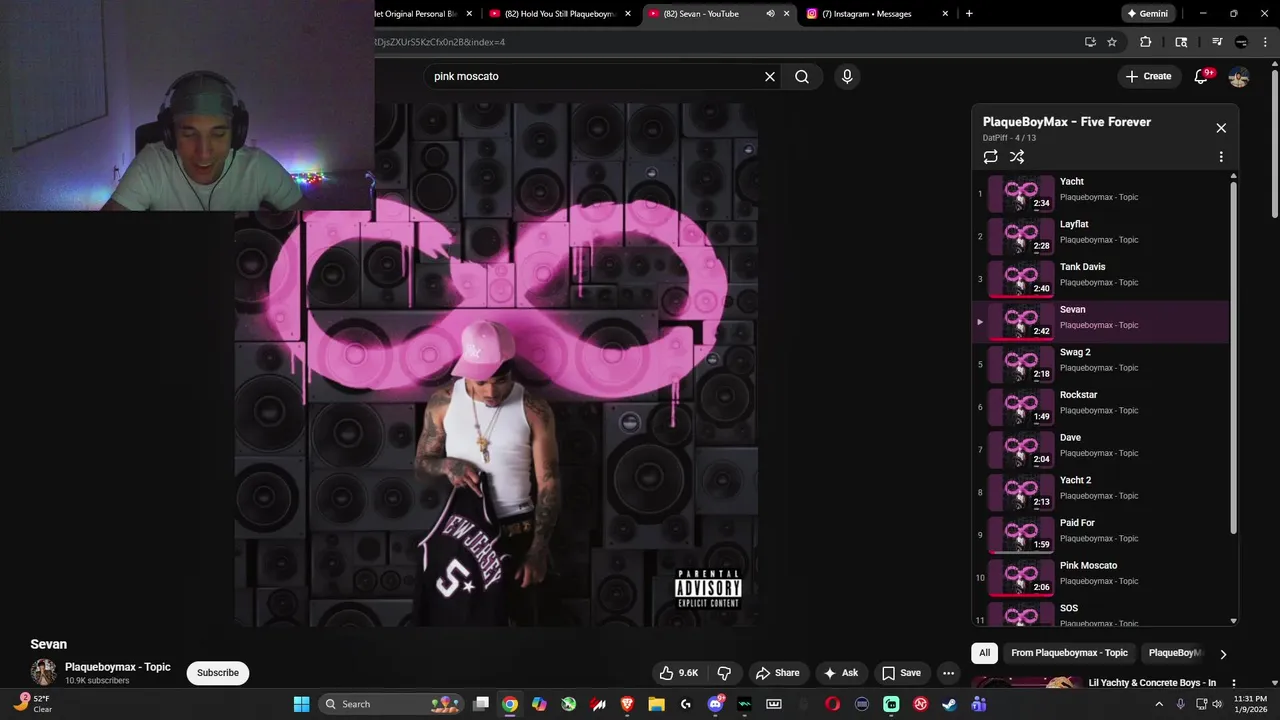Play 'Paid For' from the playlist

click(x=1100, y=535)
